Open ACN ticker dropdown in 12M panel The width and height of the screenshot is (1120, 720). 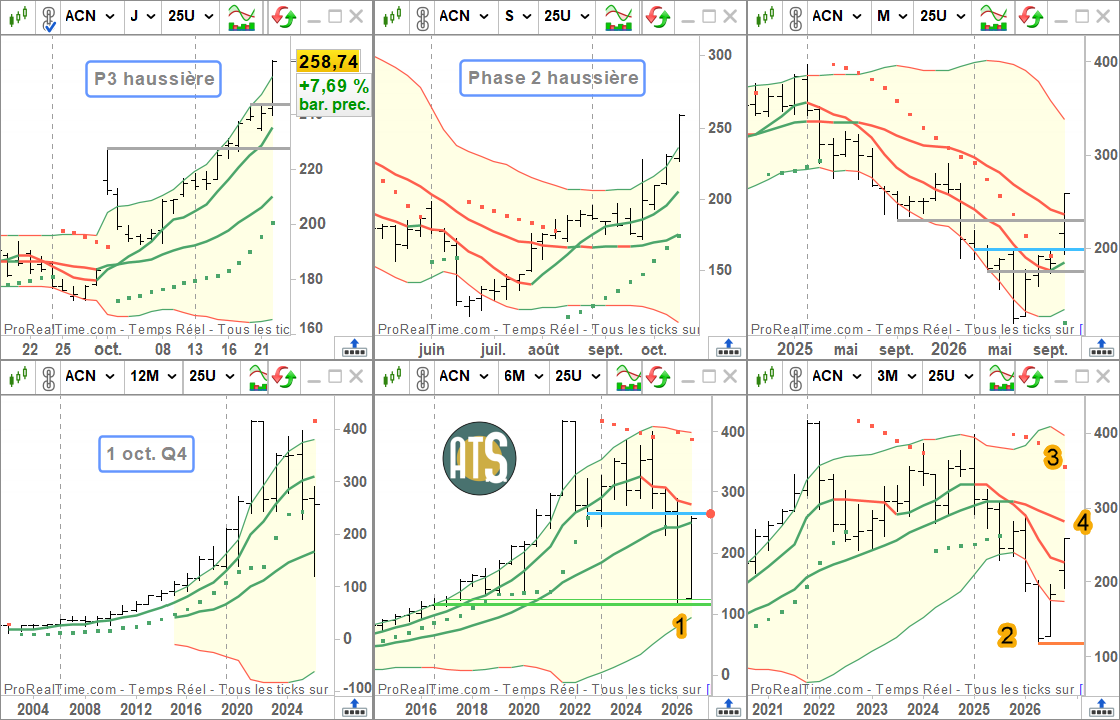point(91,376)
